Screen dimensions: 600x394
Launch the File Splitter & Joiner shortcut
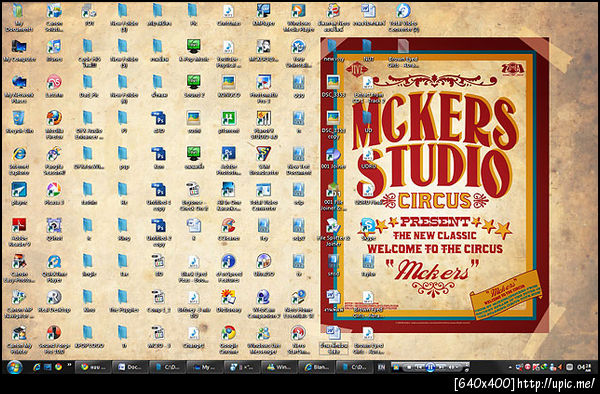coord(333,231)
